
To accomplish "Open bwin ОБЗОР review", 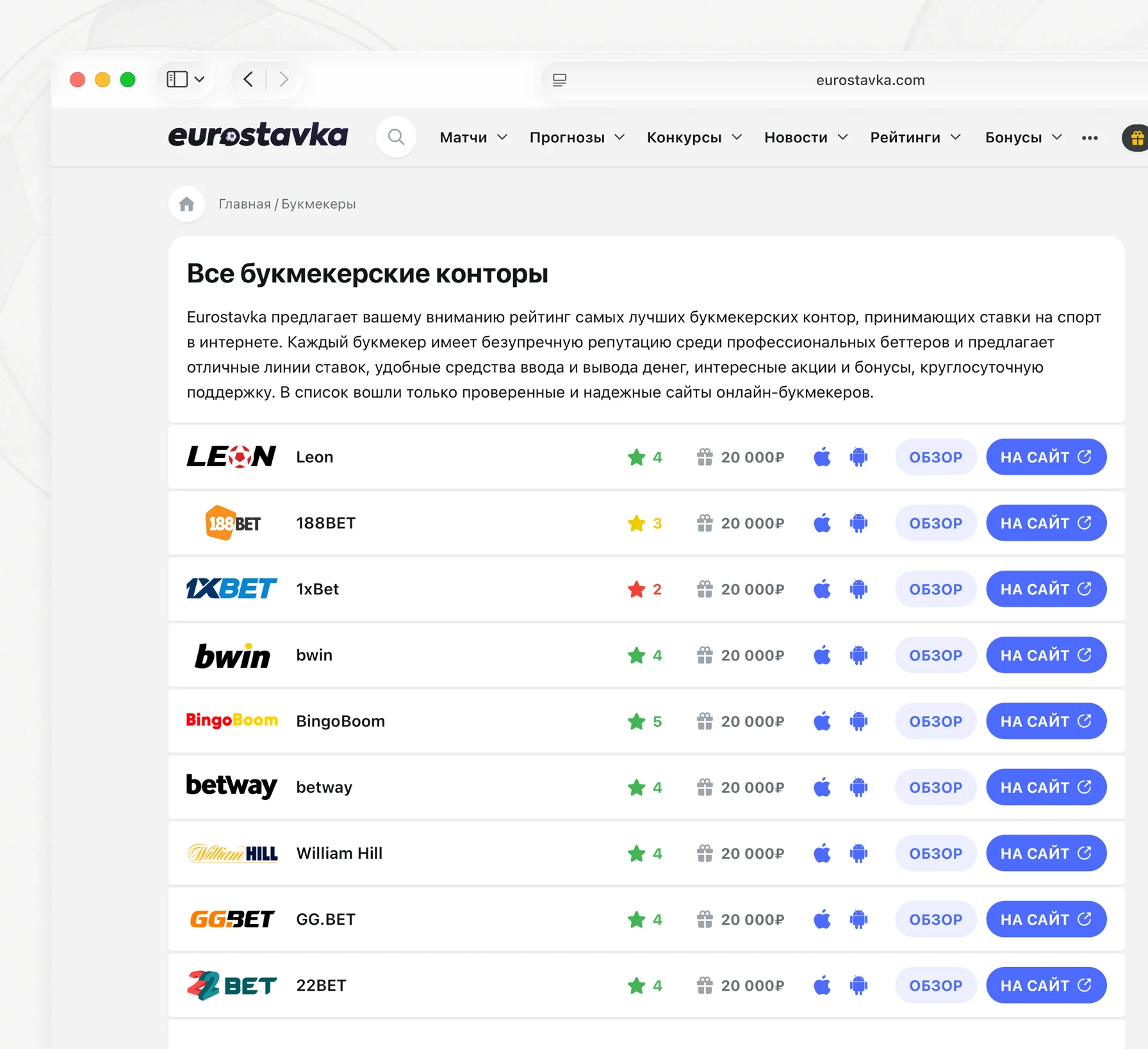I will pyautogui.click(x=935, y=655).
